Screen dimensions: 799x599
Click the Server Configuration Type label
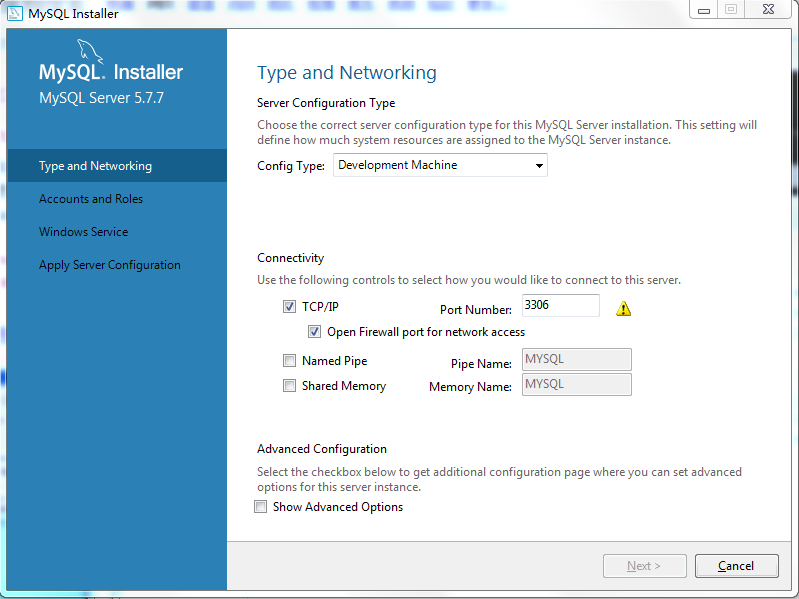point(326,103)
